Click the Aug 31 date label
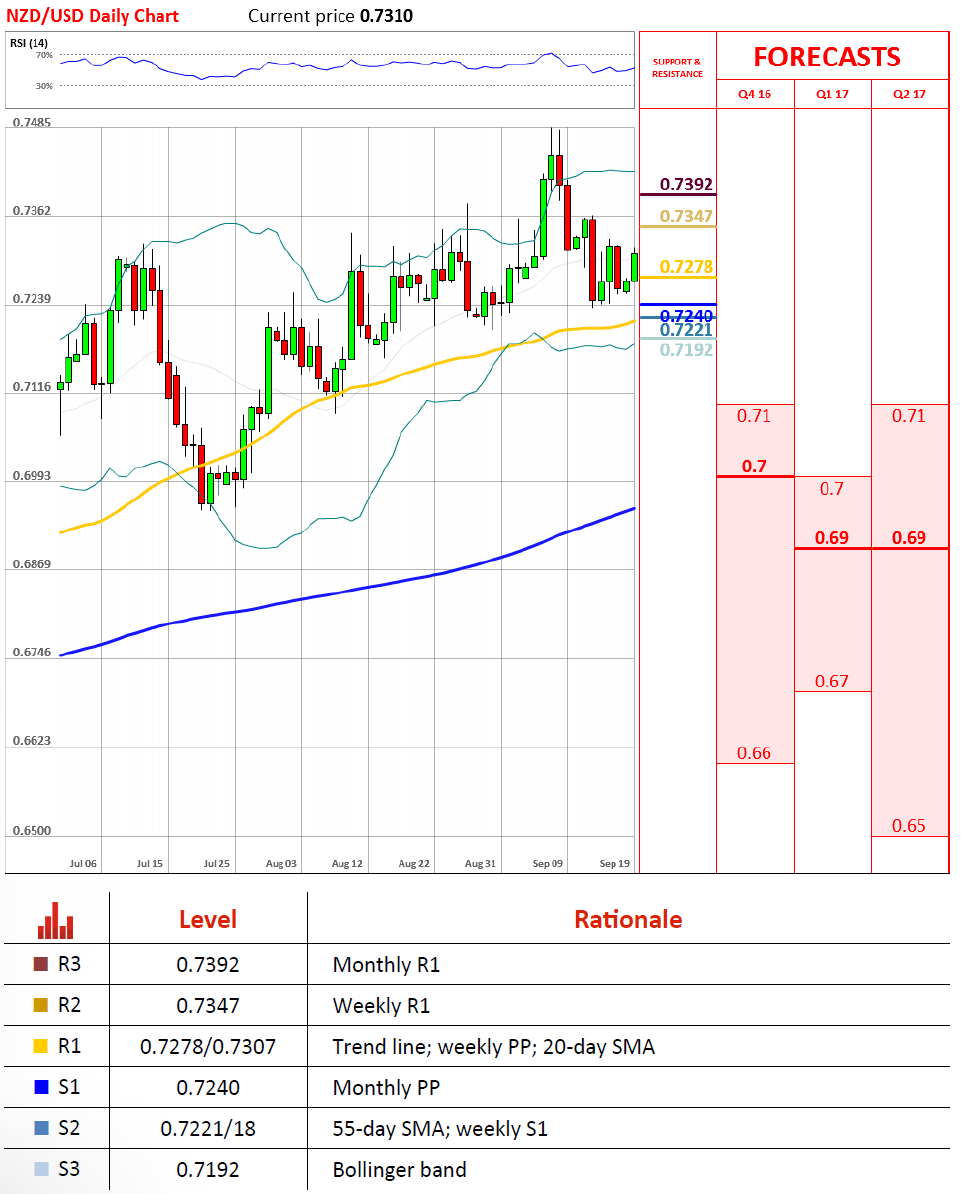Screen dimensions: 964x1194 pos(480,864)
